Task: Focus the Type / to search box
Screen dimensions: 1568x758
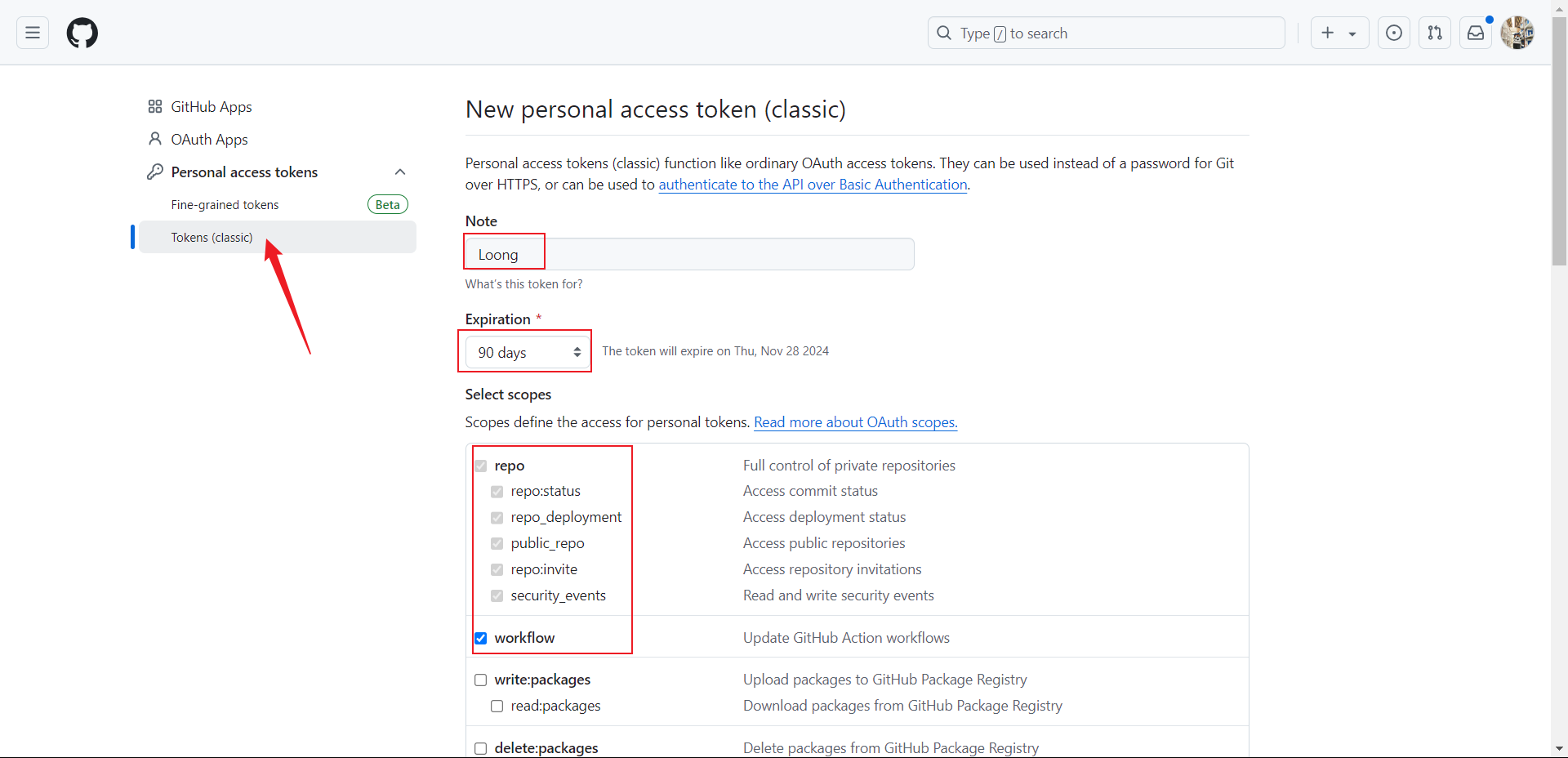Action: point(1107,33)
